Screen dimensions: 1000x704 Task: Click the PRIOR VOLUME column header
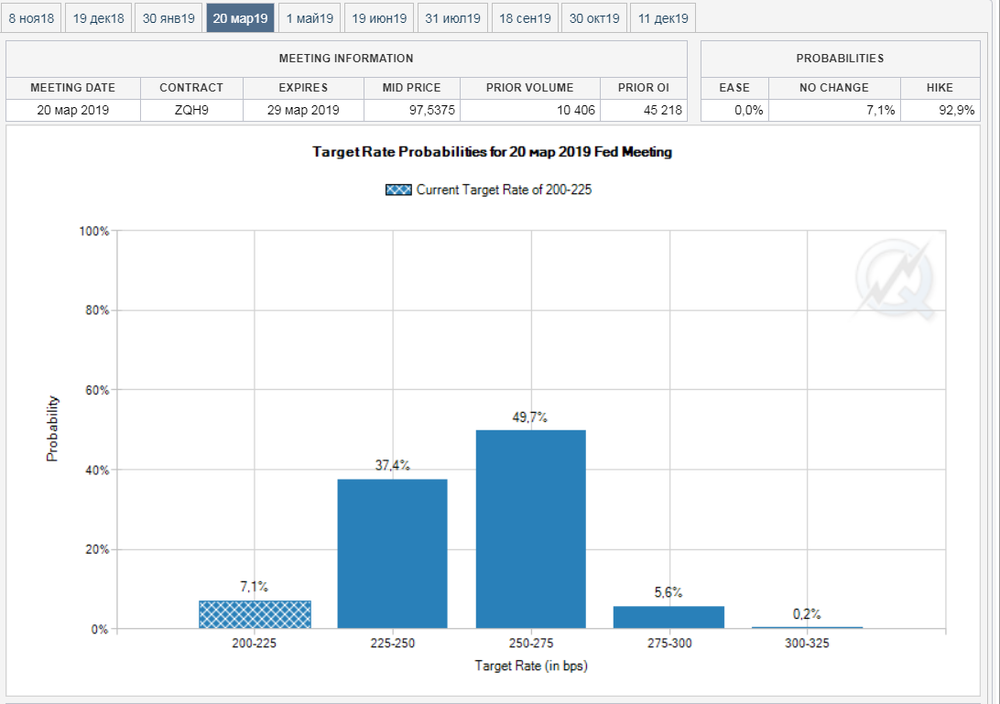click(x=530, y=87)
